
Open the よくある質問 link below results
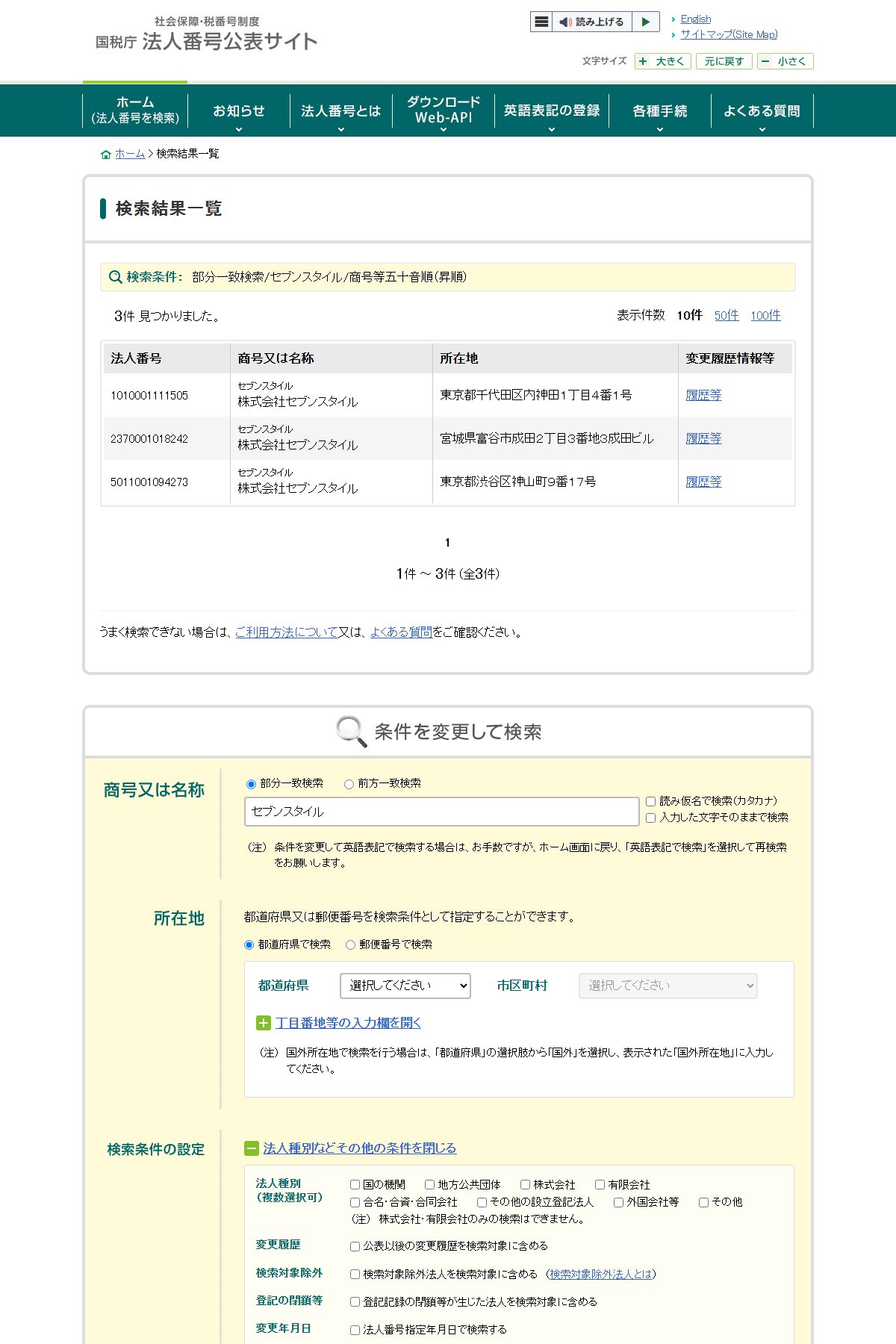401,632
